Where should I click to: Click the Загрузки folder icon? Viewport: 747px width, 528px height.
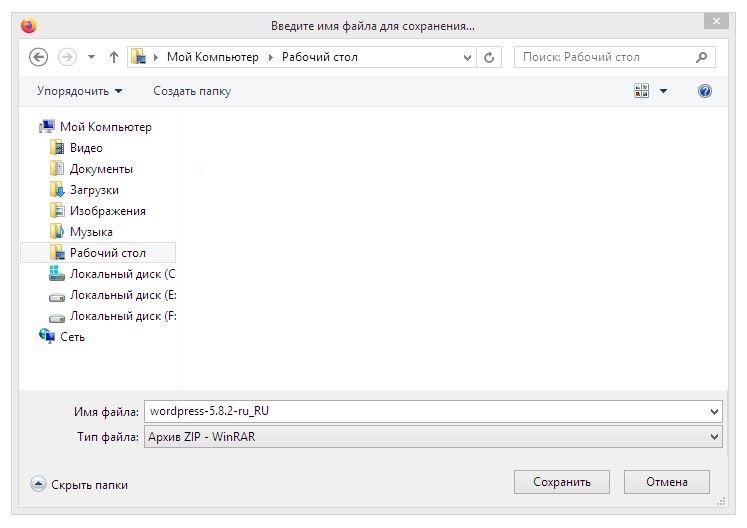coord(57,189)
